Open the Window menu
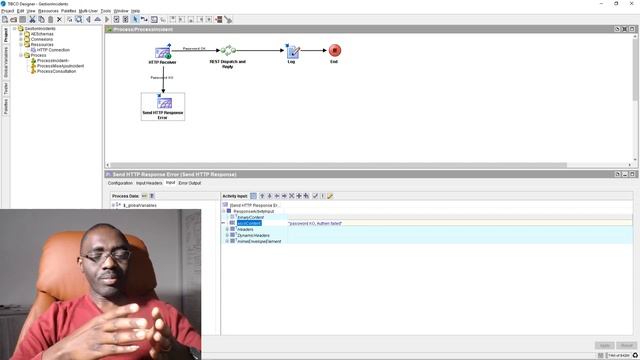 [121, 11]
